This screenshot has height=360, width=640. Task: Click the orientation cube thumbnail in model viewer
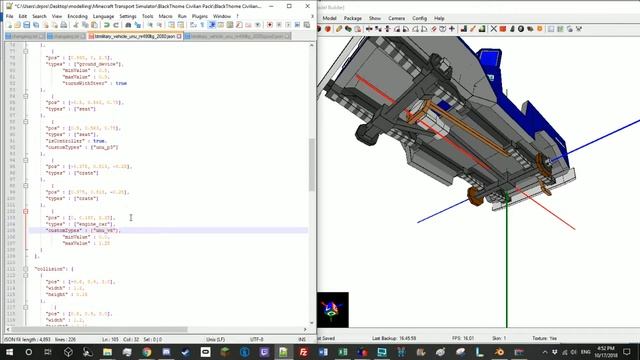(333, 310)
